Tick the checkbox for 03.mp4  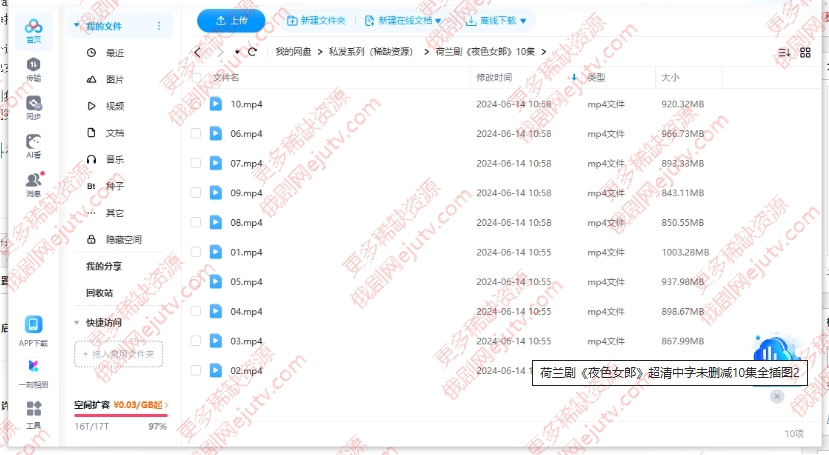(x=196, y=340)
